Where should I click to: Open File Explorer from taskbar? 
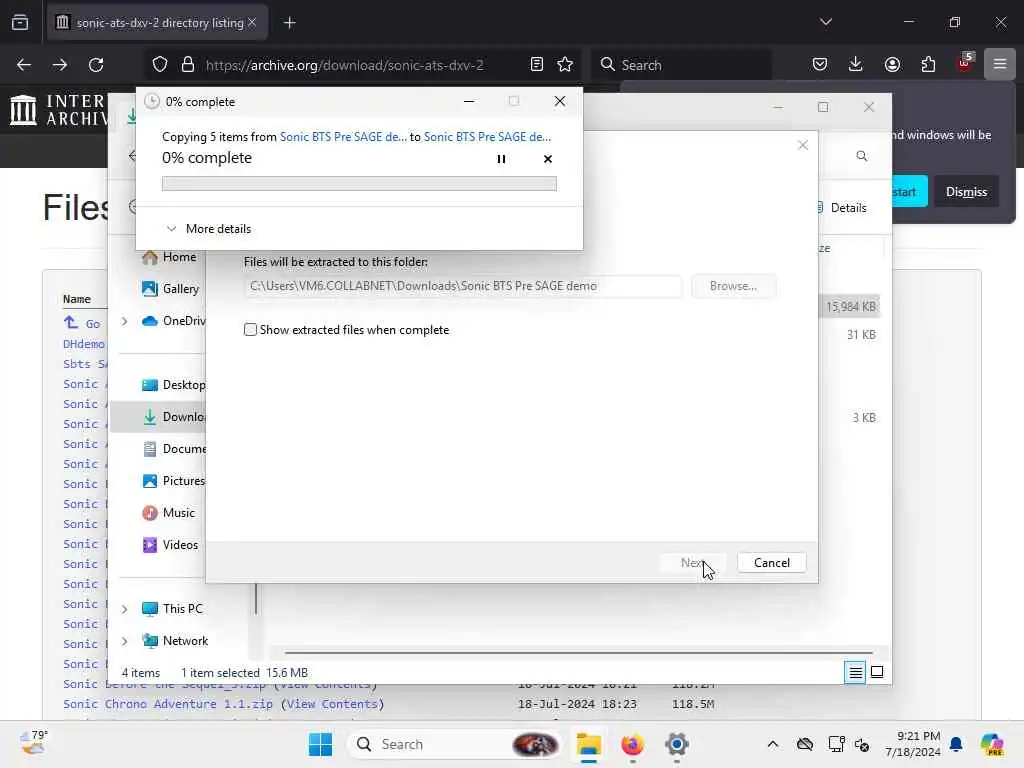click(588, 744)
